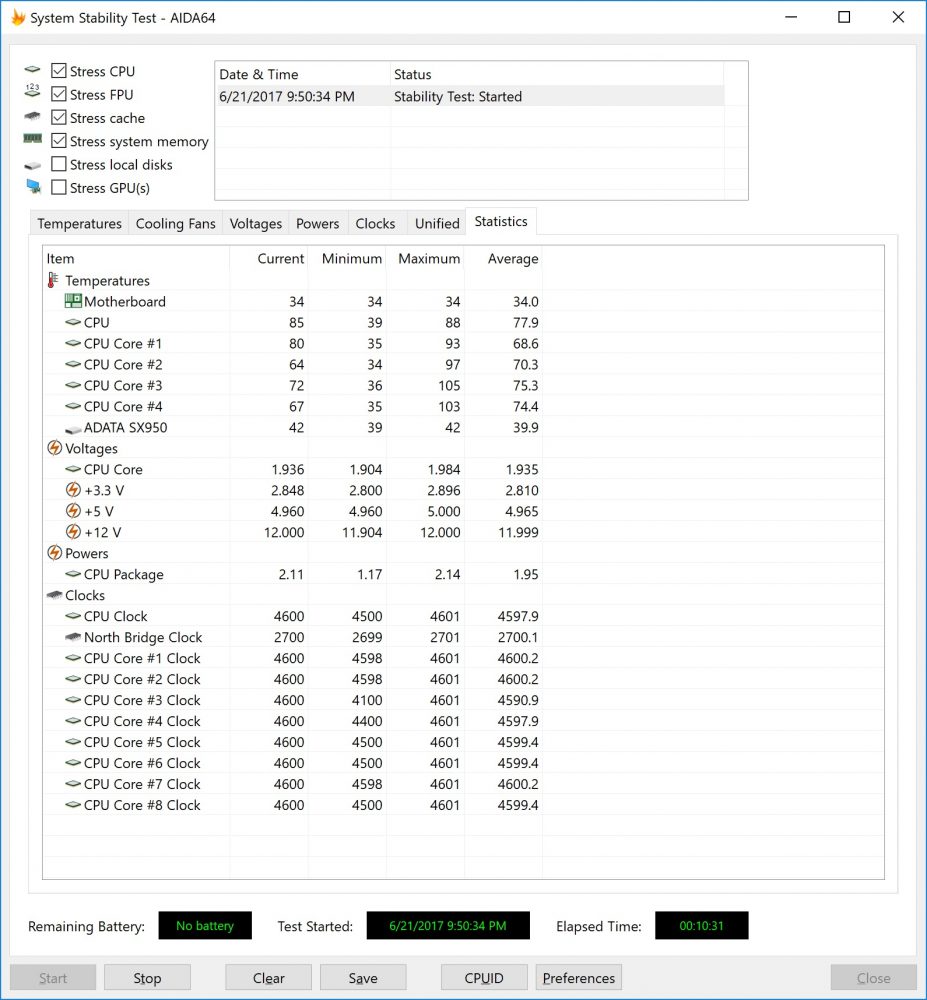
Task: Click the Stress FPU 123 icon
Action: coord(33,91)
